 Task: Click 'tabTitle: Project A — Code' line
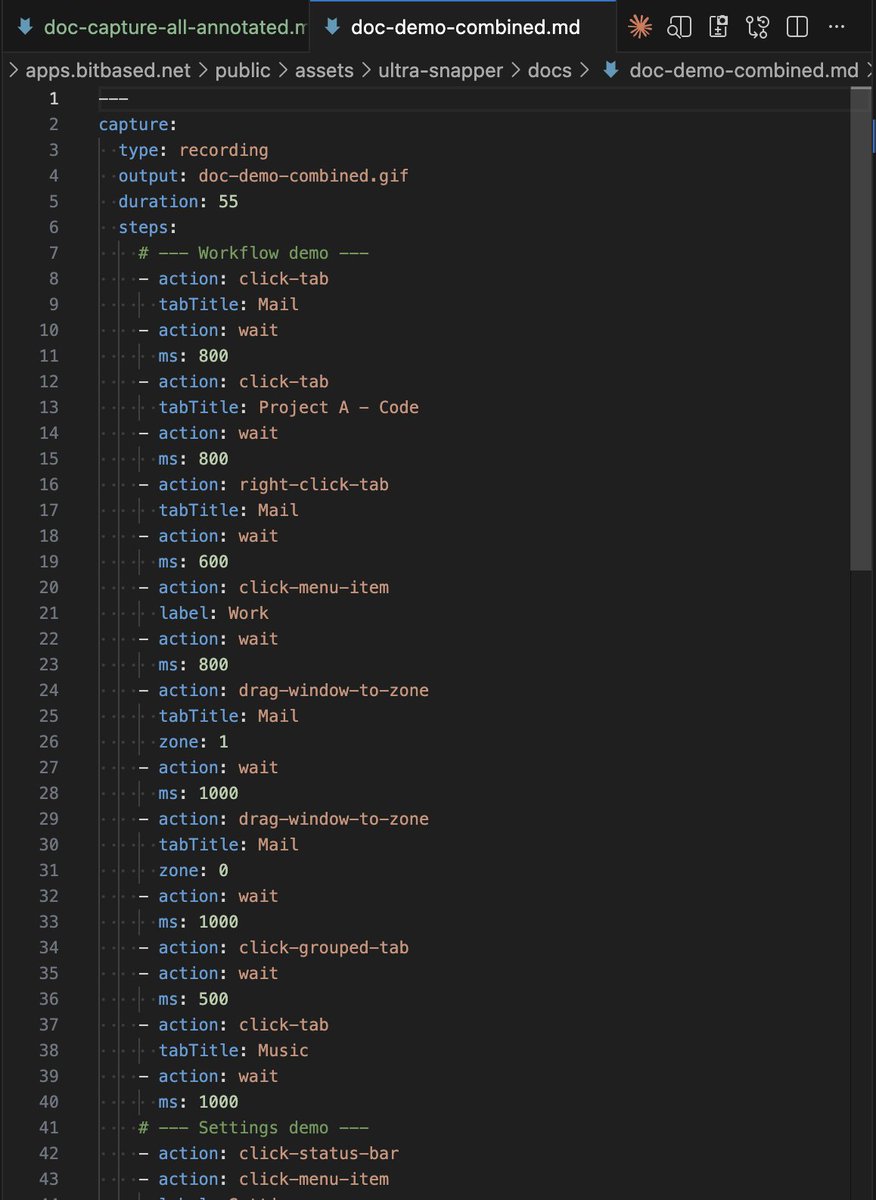288,407
